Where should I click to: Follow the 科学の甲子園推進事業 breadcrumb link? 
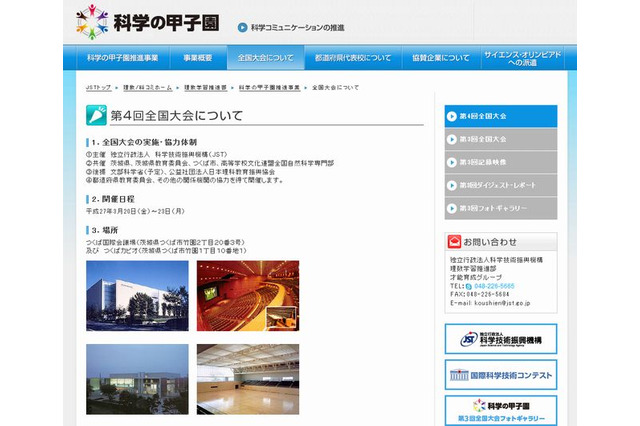269,88
